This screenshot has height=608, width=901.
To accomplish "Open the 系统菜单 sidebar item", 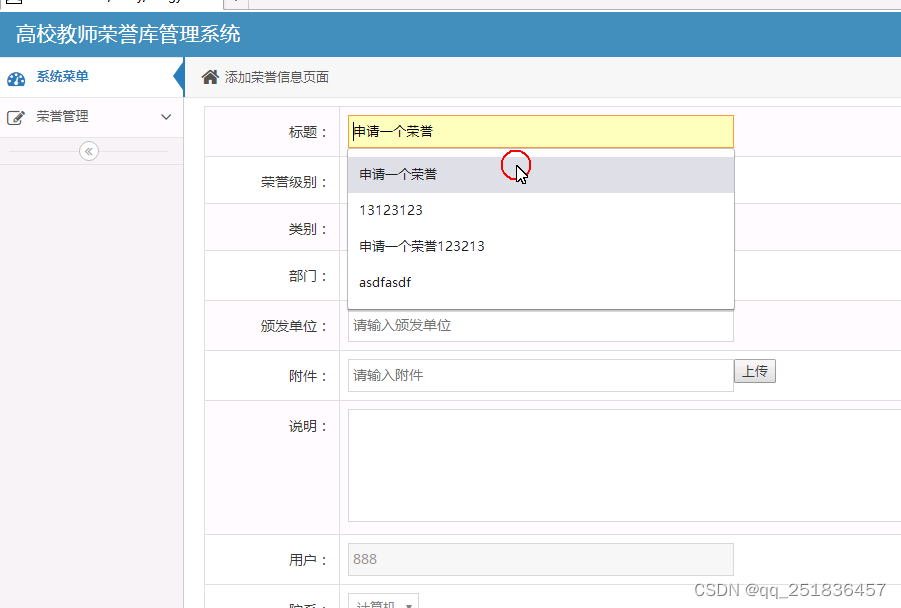I will (x=62, y=77).
